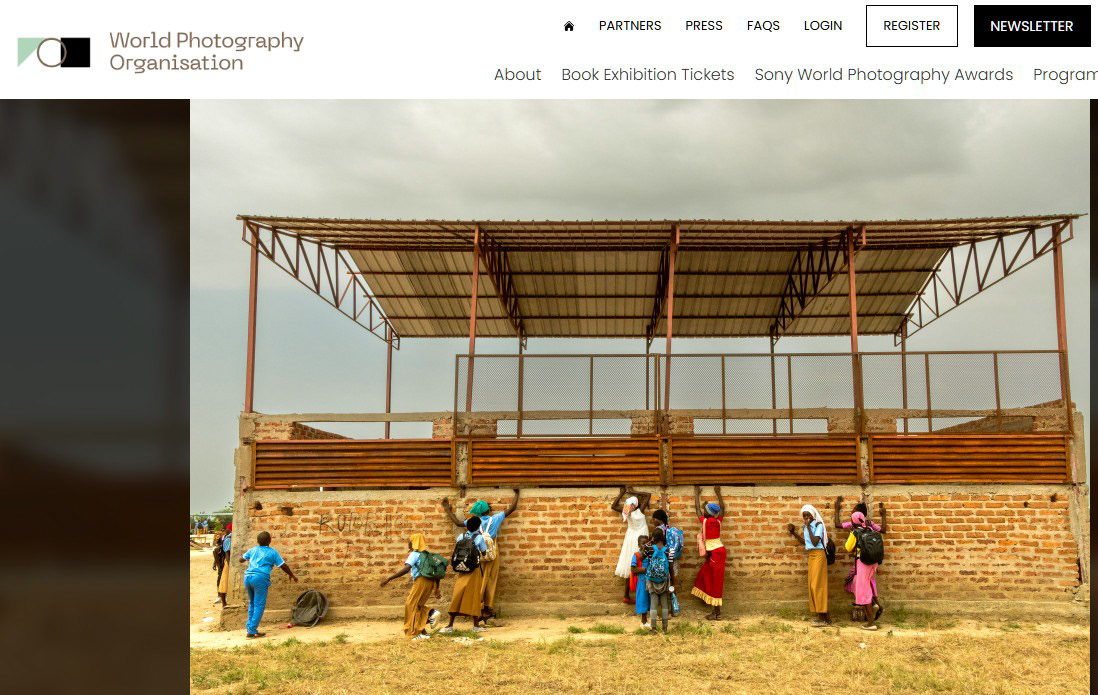
Task: Click the green triangle in the logo
Action: pos(27,52)
